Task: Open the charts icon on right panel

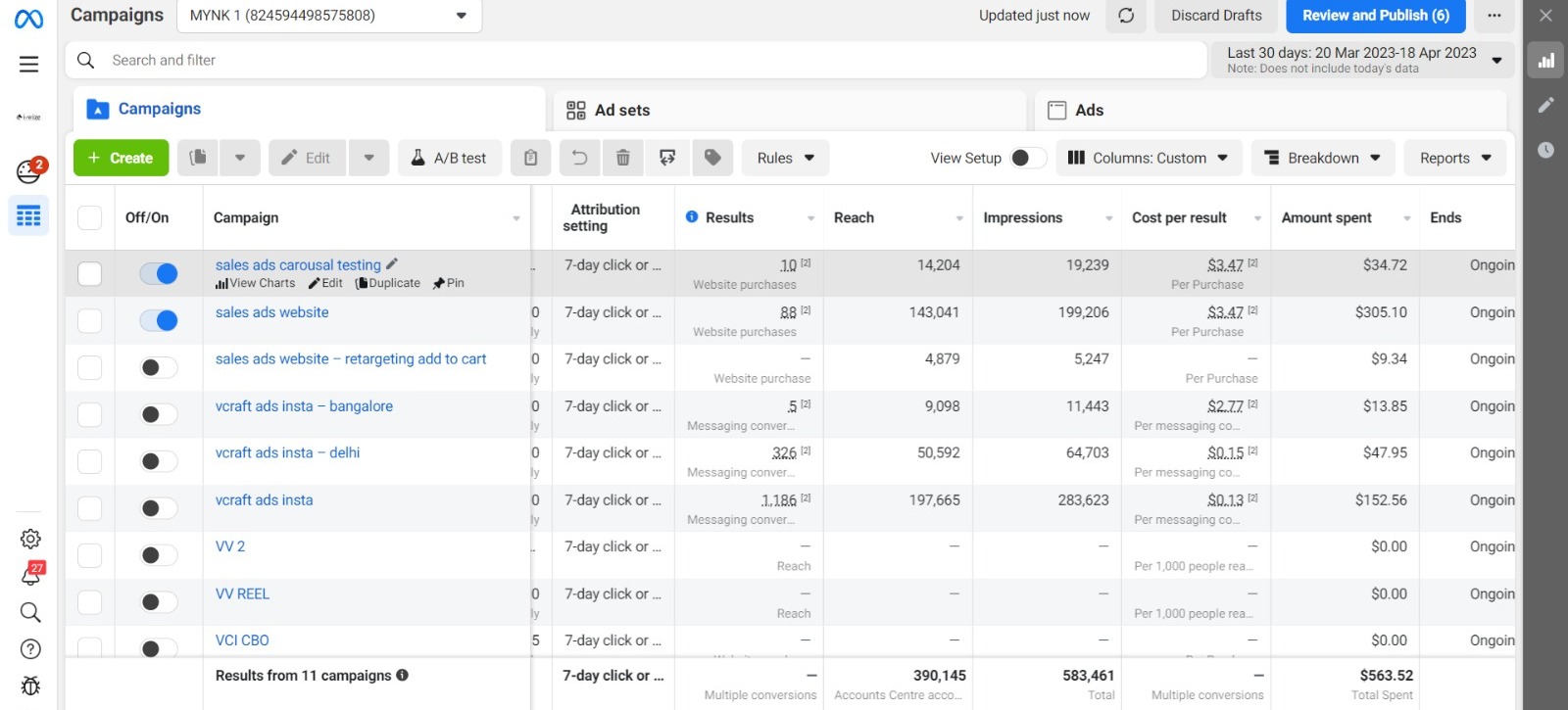Action: 1545,61
